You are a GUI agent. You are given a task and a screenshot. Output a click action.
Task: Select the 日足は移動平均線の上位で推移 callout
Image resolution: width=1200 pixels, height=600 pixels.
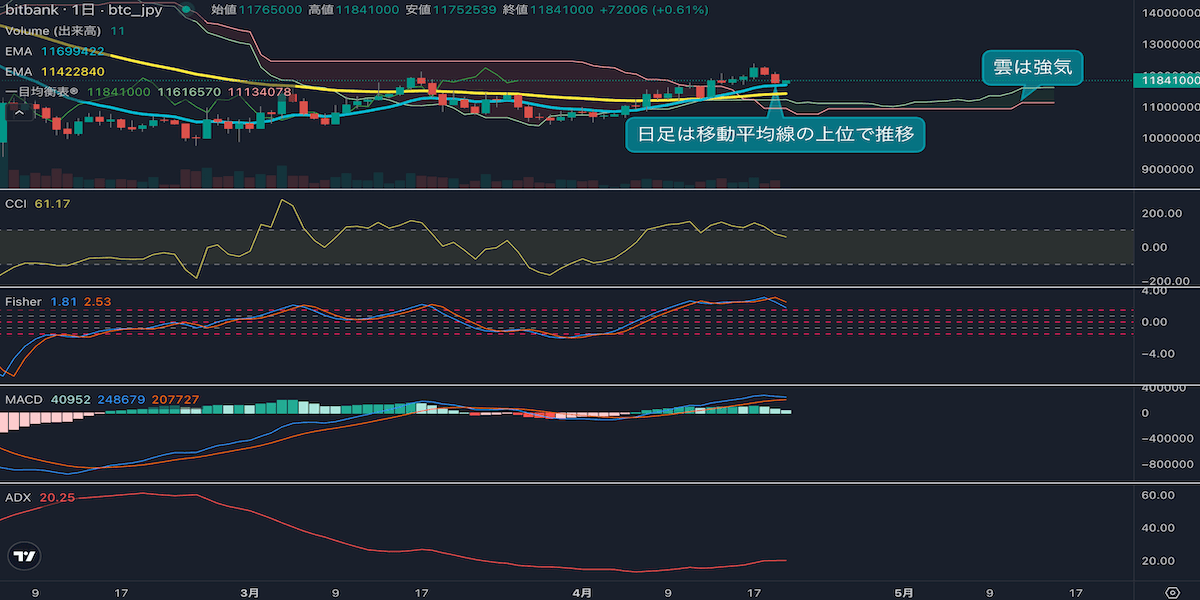[775, 134]
